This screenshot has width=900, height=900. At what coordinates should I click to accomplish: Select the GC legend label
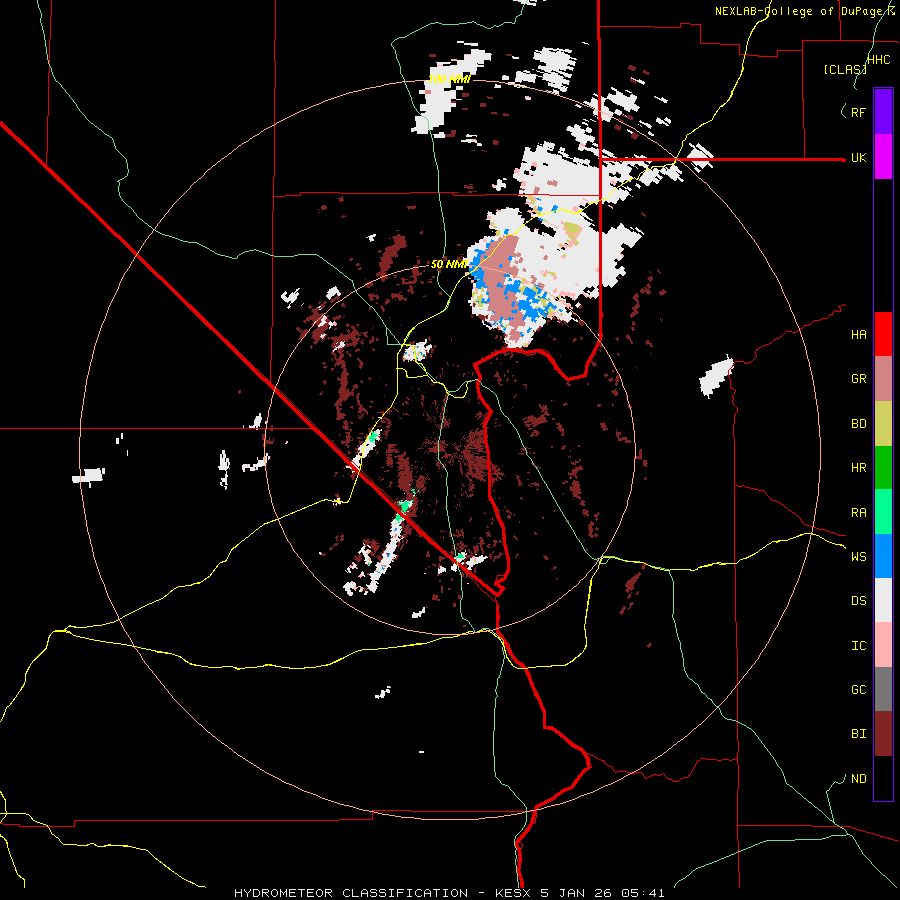pos(858,690)
